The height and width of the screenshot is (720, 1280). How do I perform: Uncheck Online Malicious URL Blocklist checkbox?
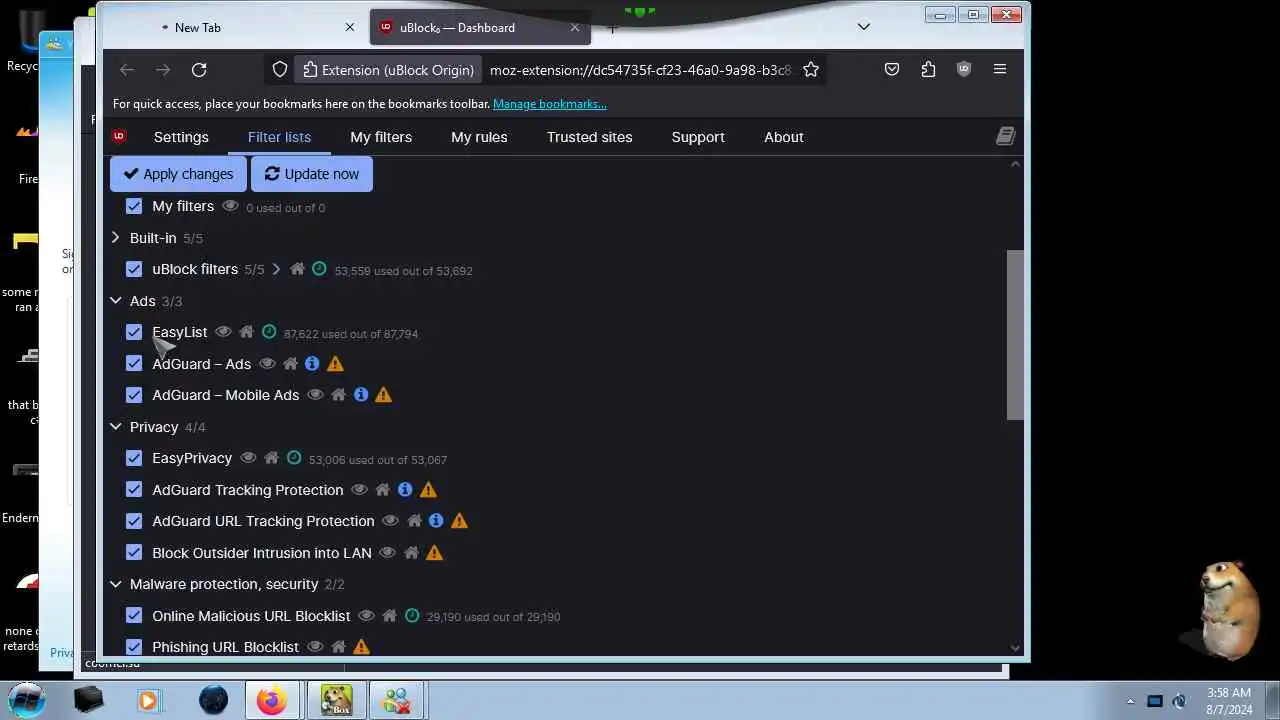[134, 615]
